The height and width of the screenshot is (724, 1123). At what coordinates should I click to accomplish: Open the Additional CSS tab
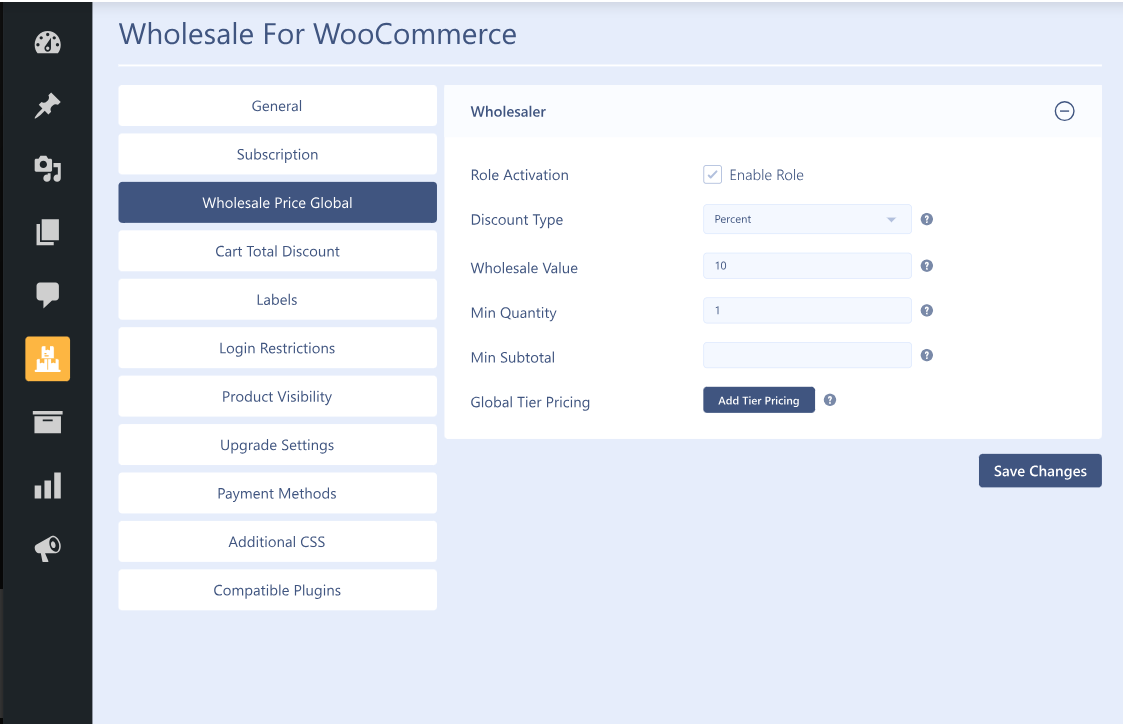[277, 541]
